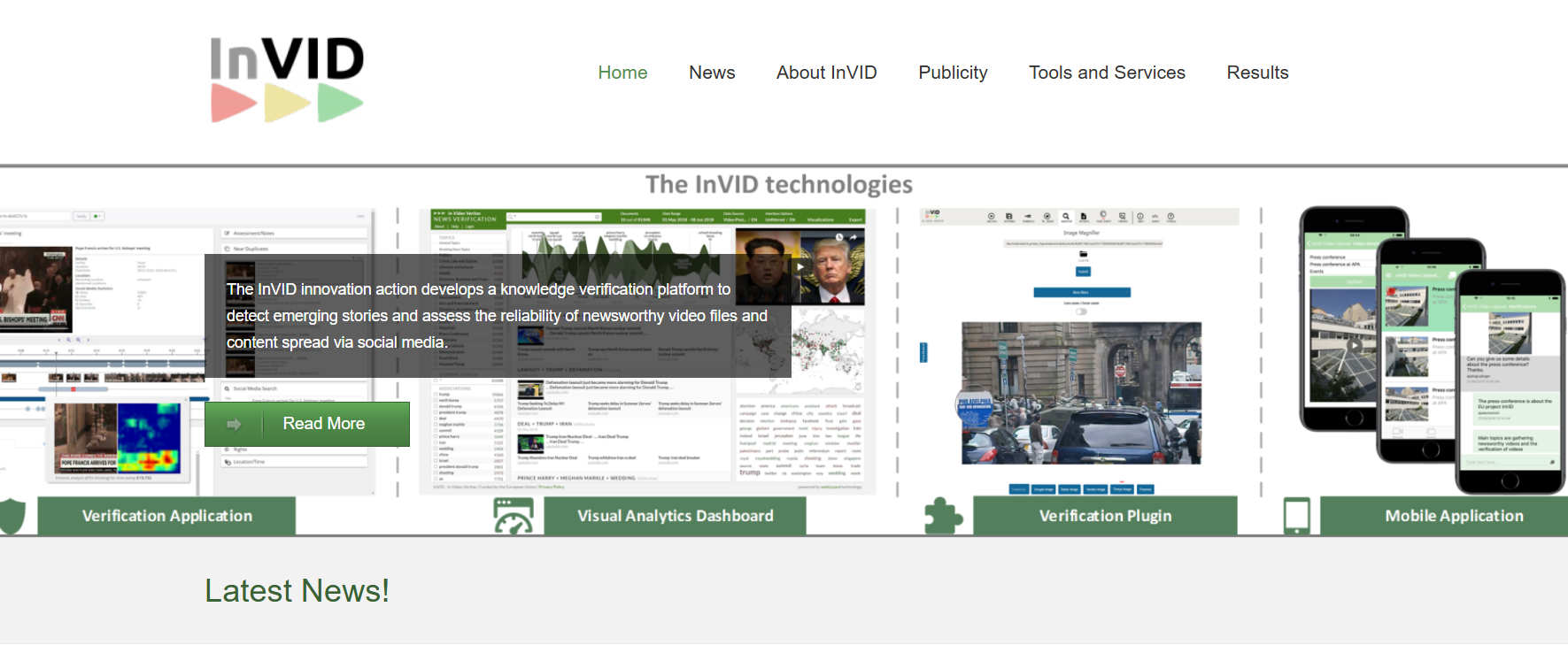Open the Tools and Services menu
This screenshot has width=1568, height=653.
click(1107, 73)
